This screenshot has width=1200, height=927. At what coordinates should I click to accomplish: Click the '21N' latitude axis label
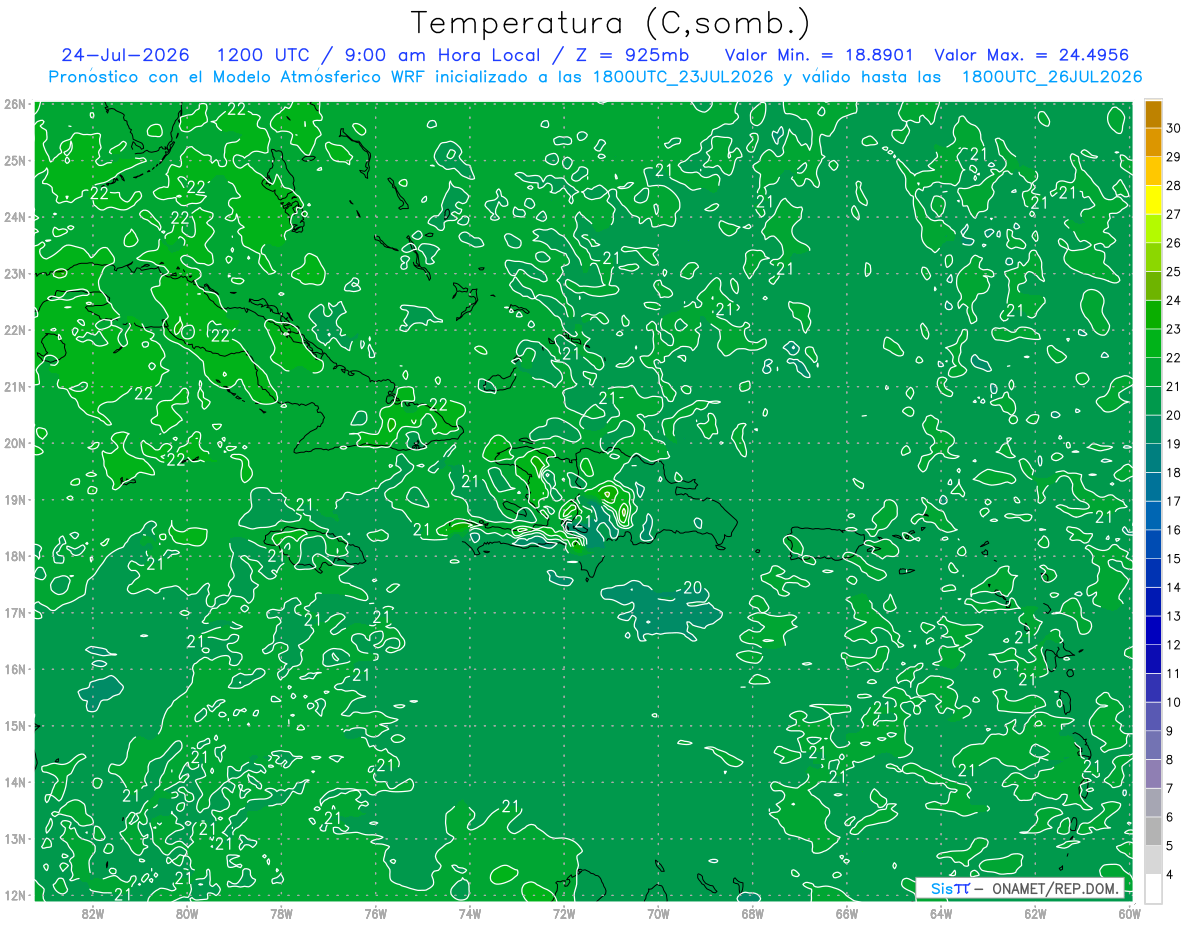coord(14,387)
